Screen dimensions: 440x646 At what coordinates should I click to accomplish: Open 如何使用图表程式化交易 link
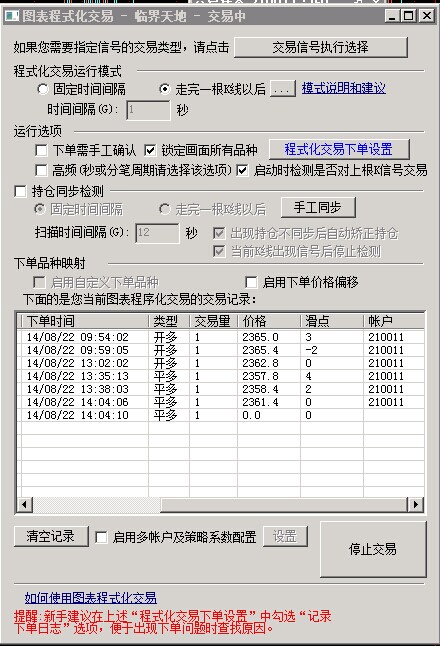coord(91,598)
